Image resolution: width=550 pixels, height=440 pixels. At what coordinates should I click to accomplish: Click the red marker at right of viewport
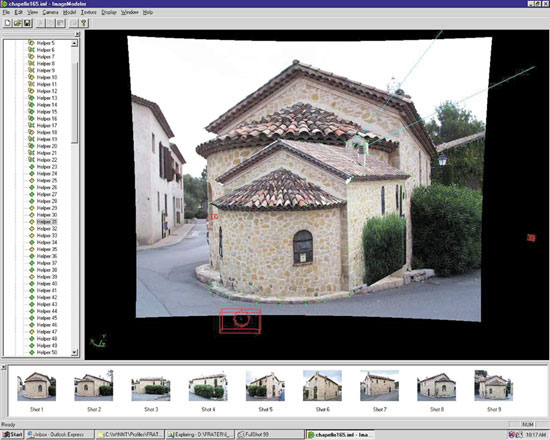pos(531,238)
